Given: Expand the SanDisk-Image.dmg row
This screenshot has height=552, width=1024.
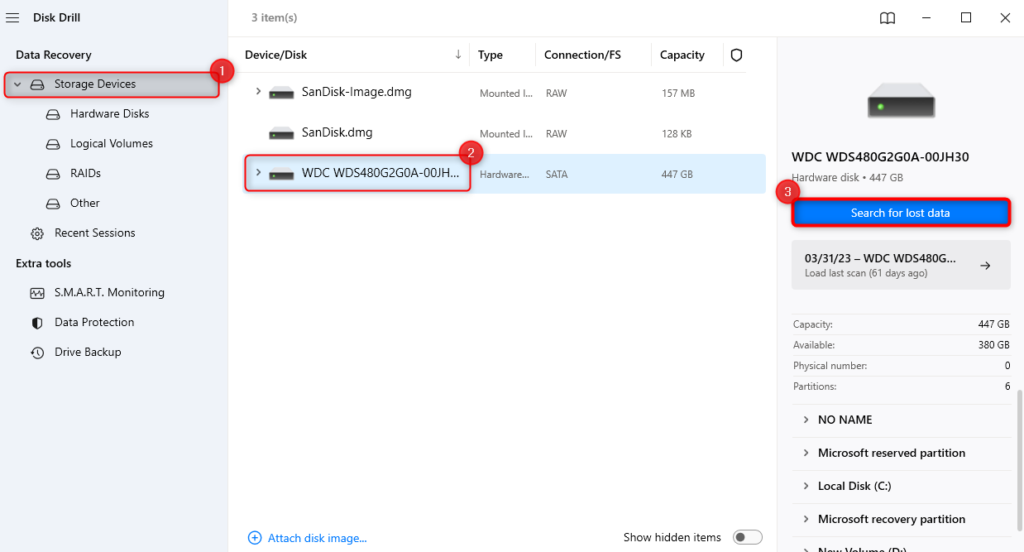Looking at the screenshot, I should coord(258,92).
